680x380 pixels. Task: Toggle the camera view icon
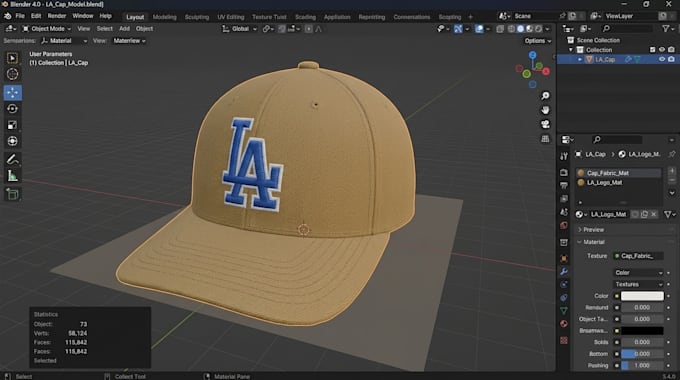545,124
